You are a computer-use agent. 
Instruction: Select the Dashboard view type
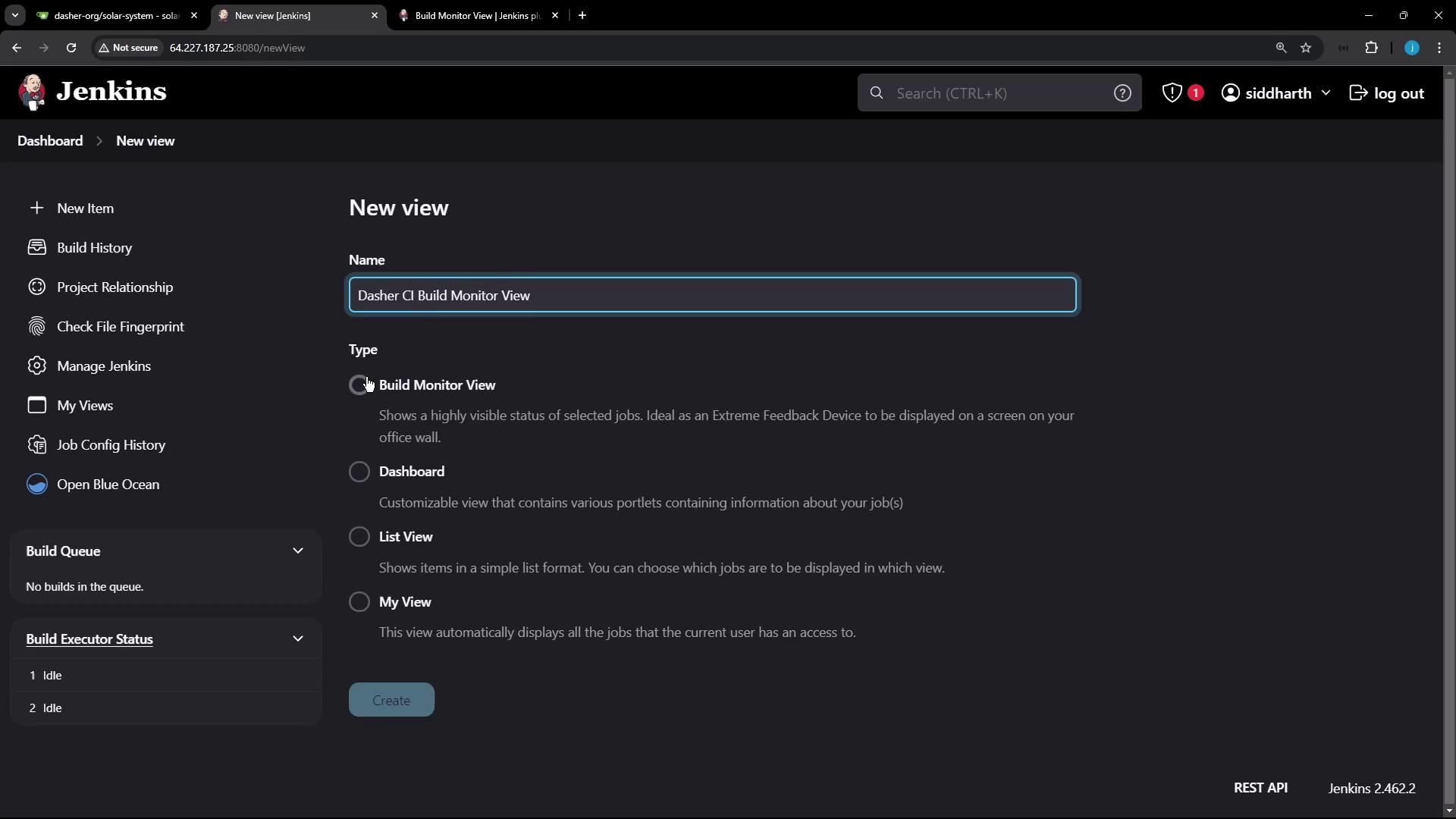[359, 472]
